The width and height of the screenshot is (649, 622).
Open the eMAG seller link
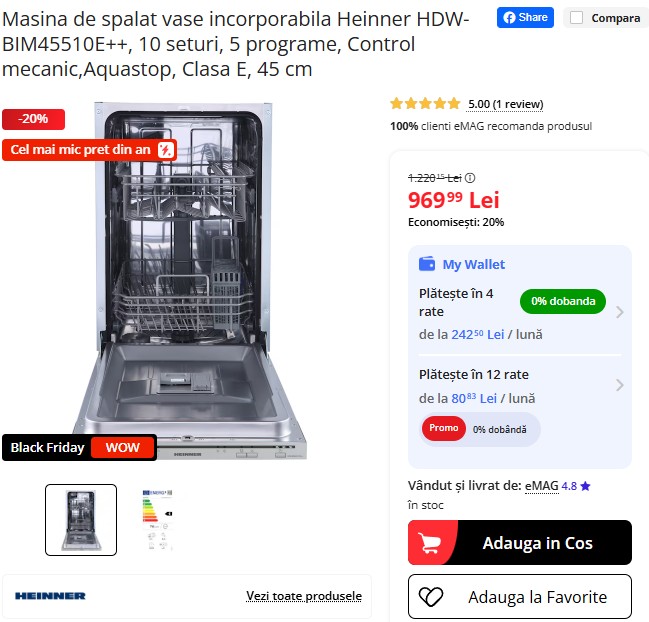[541, 486]
